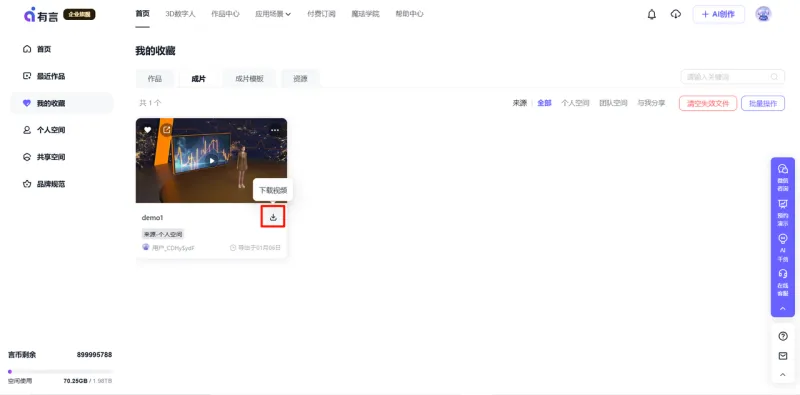Click the 来源·个人空间 tag on demo1
The width and height of the screenshot is (800, 395).
[163, 234]
